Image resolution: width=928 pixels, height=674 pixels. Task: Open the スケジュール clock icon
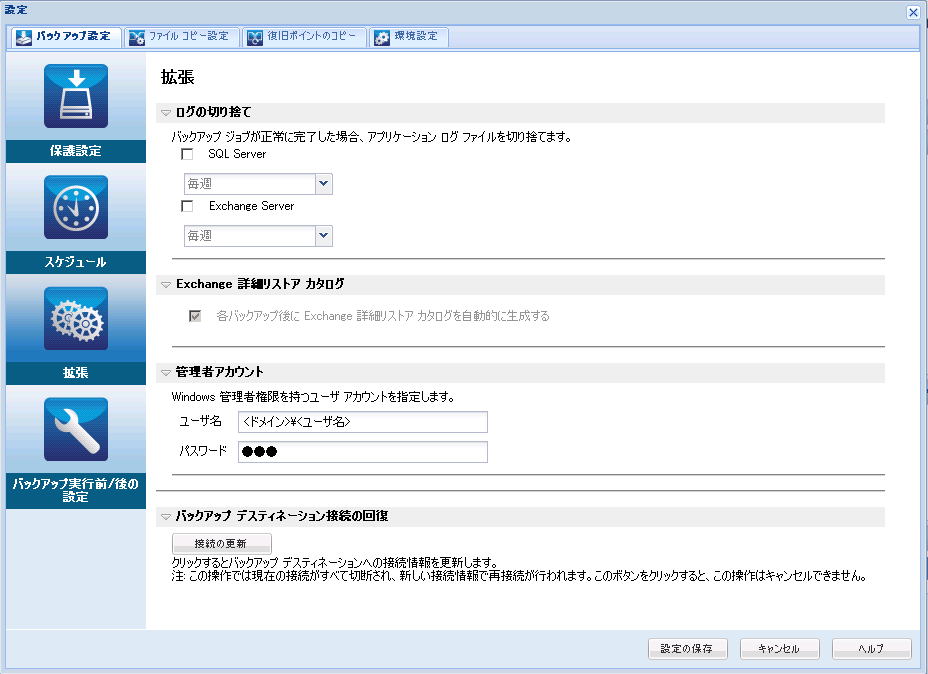(x=75, y=207)
